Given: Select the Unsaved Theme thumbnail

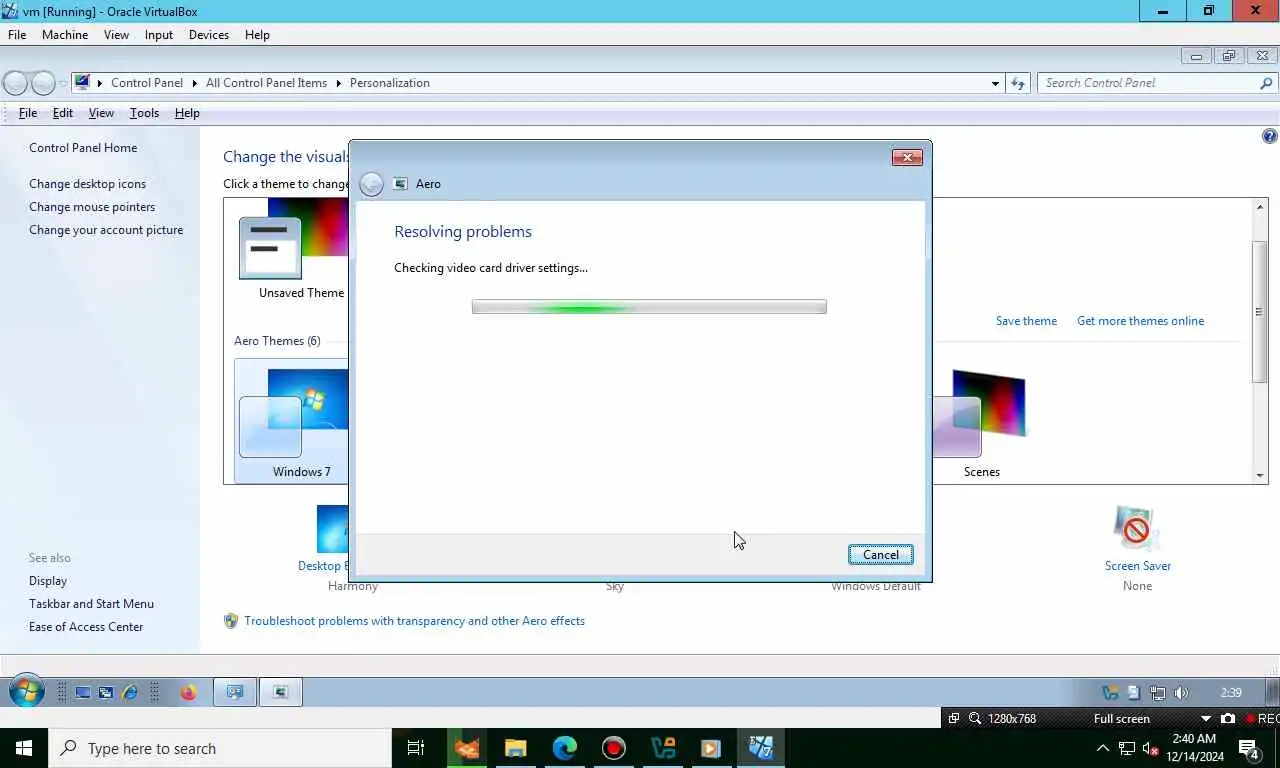Looking at the screenshot, I should pyautogui.click(x=294, y=240).
